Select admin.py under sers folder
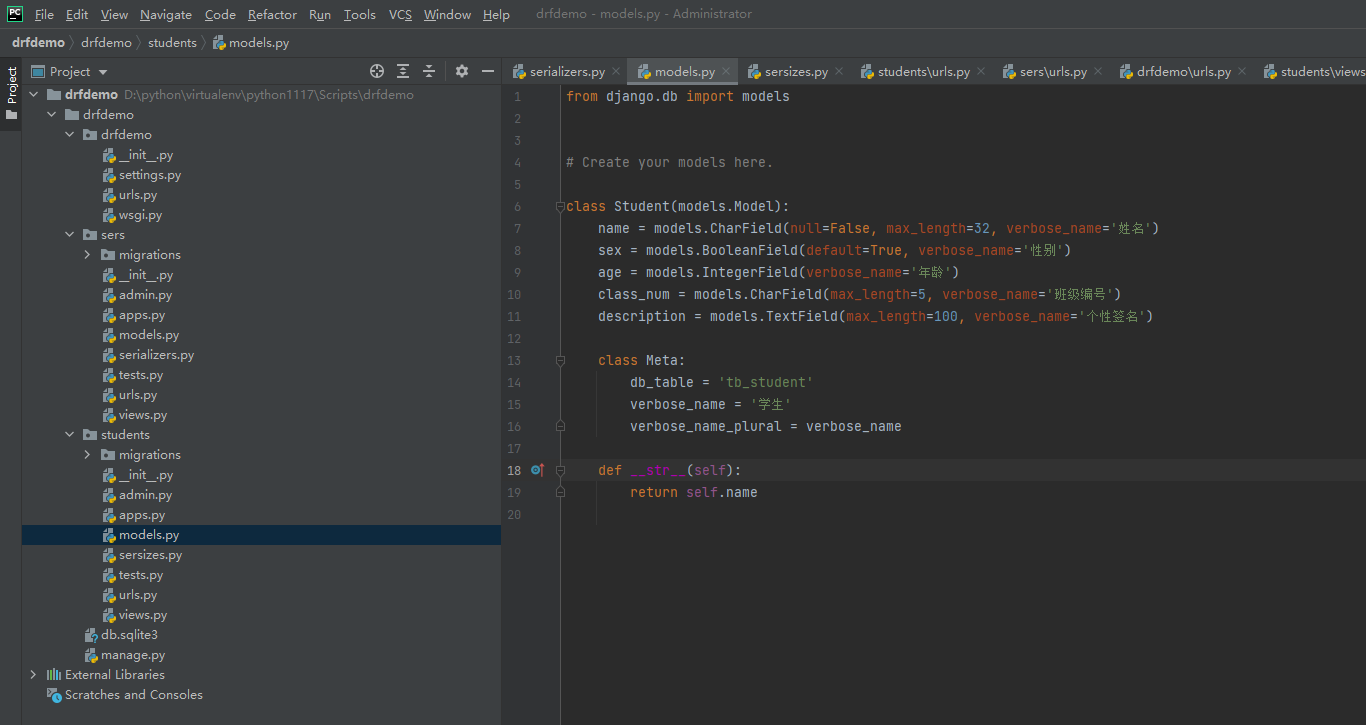Screen dimensions: 1366x725 click(145, 295)
